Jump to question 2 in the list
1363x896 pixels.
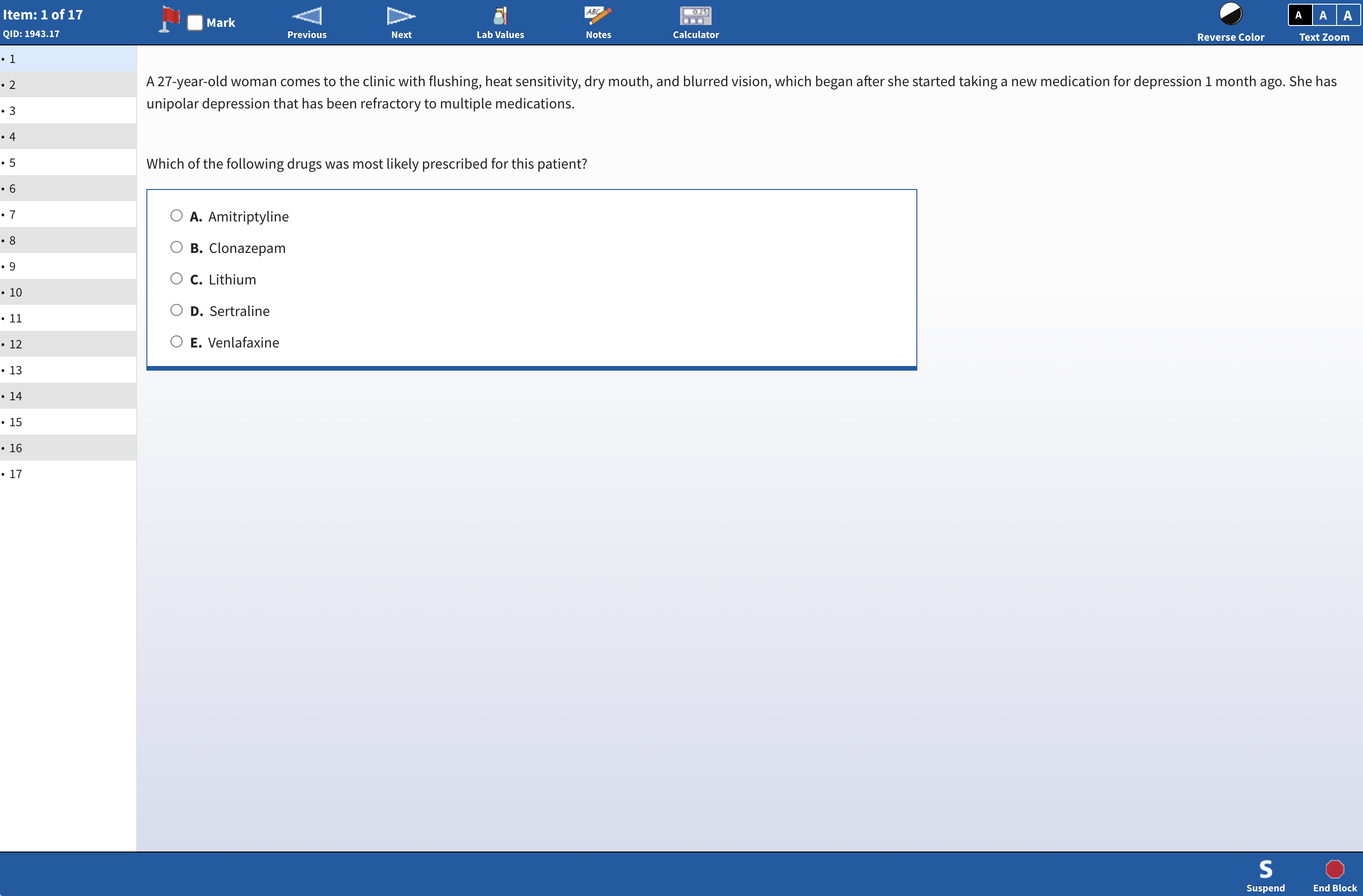pos(68,85)
